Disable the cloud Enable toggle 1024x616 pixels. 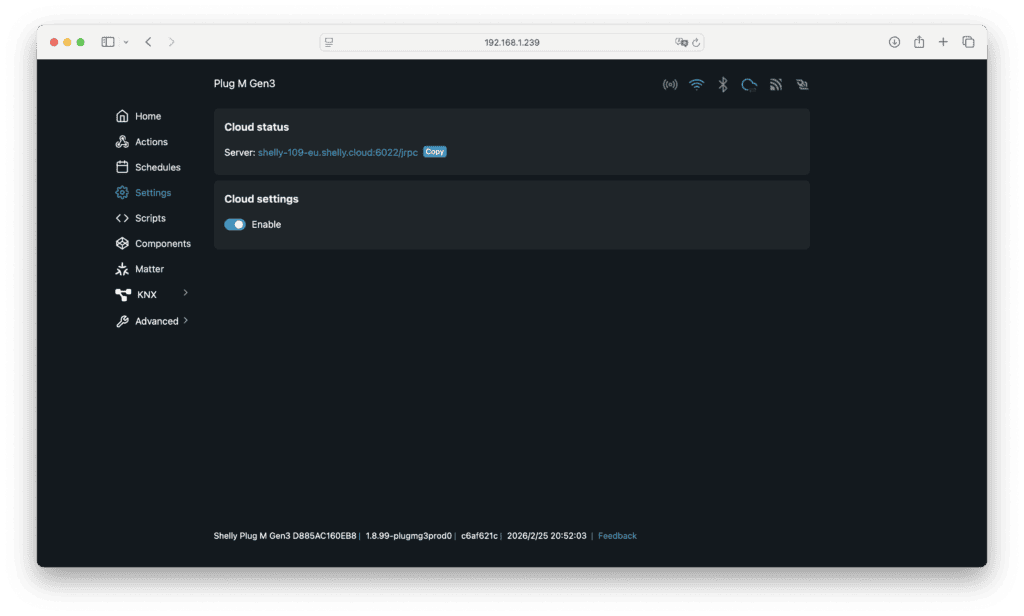[235, 225]
